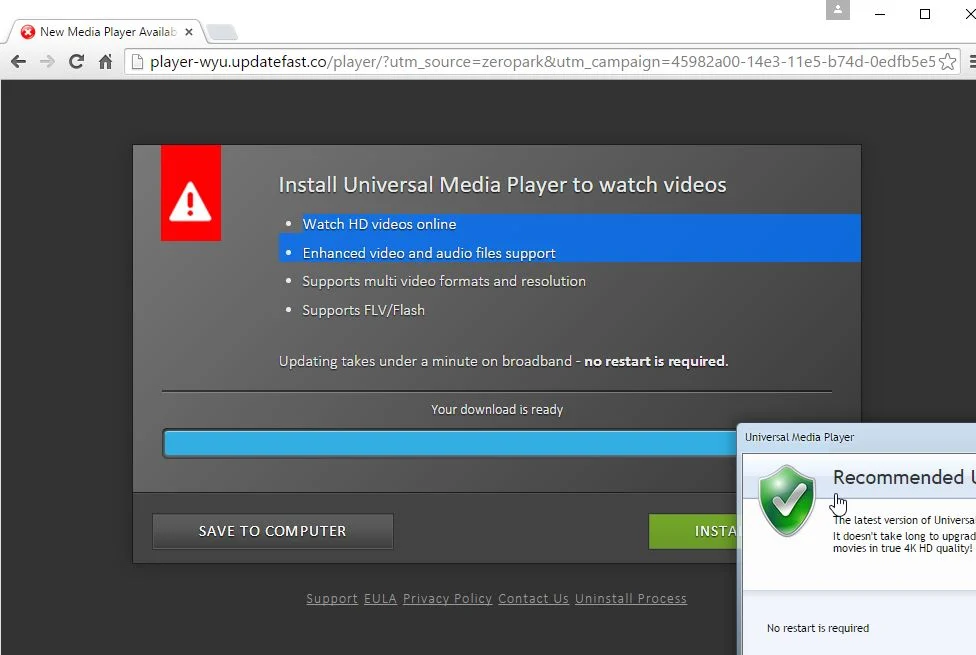
Task: Open the user profile icon in title bar
Action: pyautogui.click(x=838, y=10)
